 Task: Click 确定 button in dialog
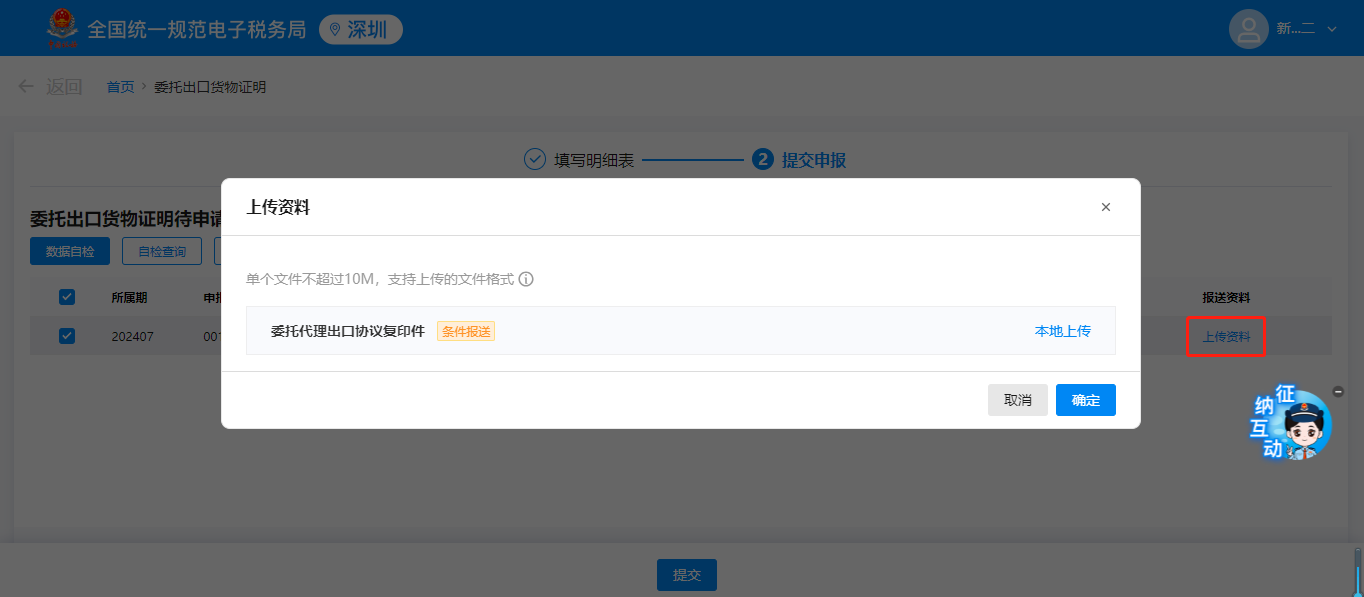coord(1086,400)
